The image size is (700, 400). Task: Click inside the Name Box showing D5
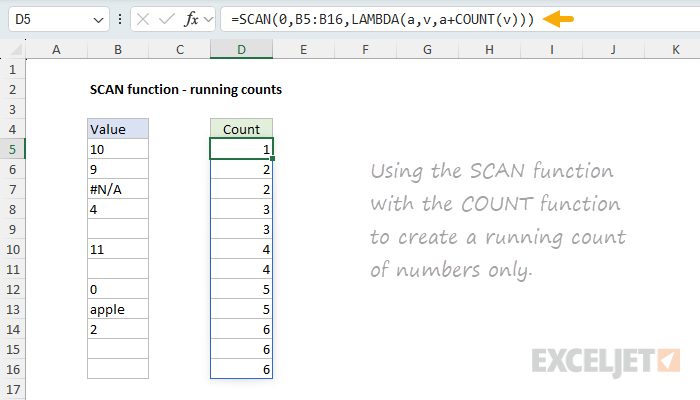[45, 20]
